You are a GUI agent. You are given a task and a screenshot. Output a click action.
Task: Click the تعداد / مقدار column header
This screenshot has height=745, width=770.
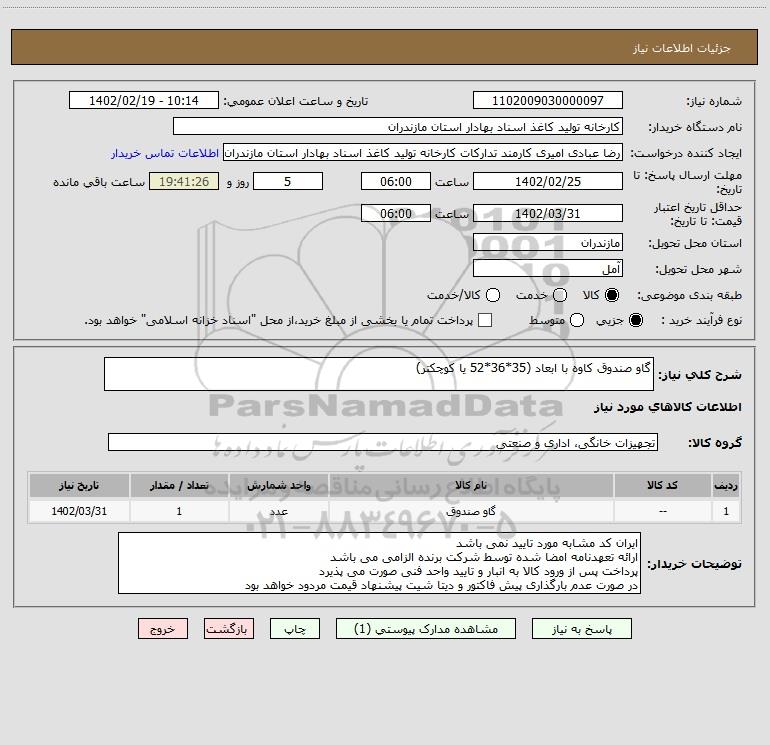(179, 486)
